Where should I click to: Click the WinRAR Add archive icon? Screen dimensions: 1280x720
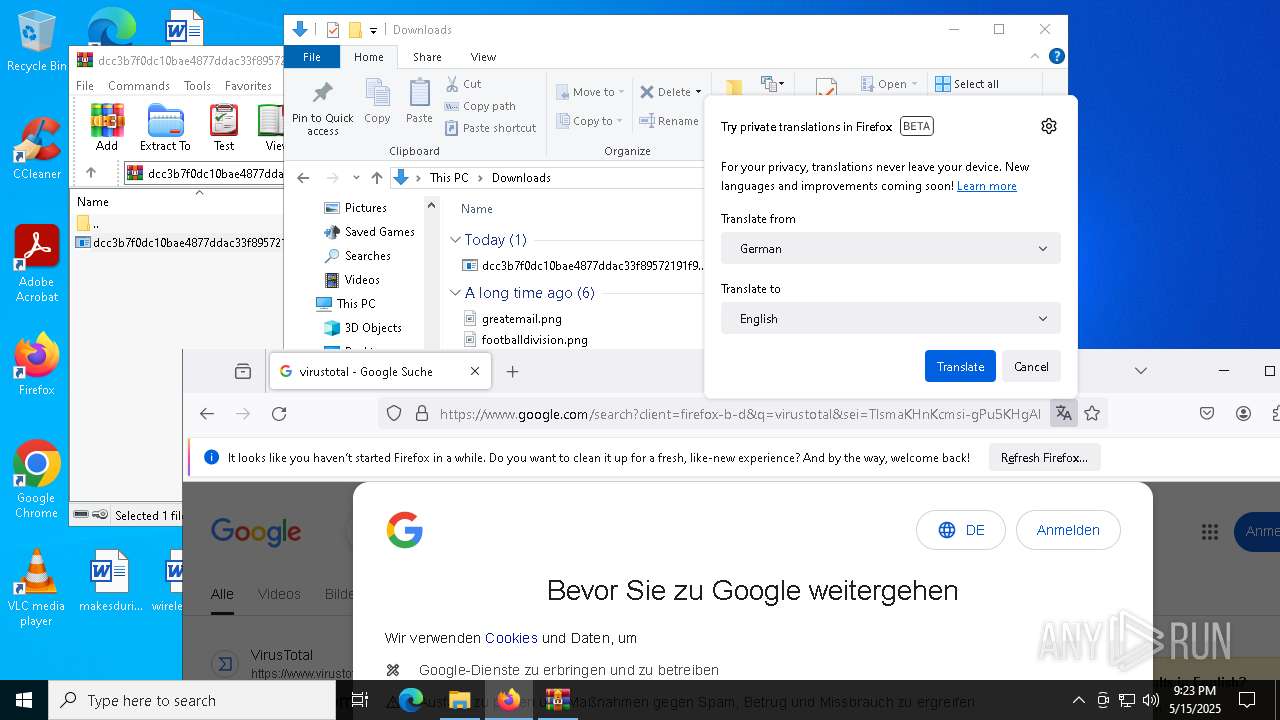click(x=107, y=127)
